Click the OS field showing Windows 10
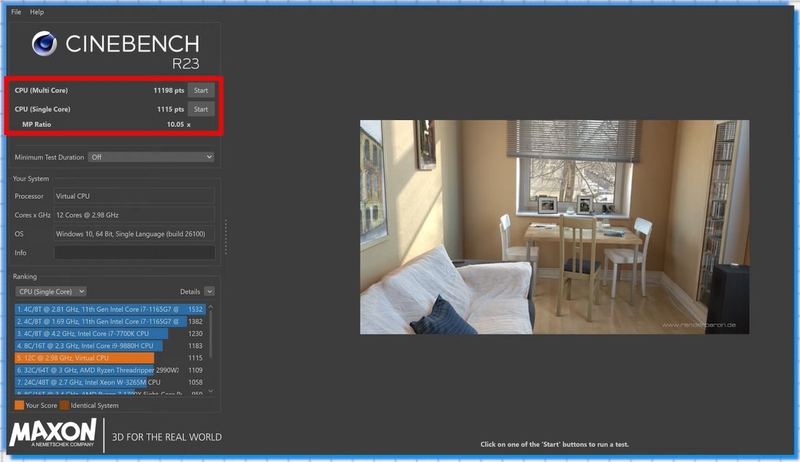800x462 pixels. (x=134, y=234)
